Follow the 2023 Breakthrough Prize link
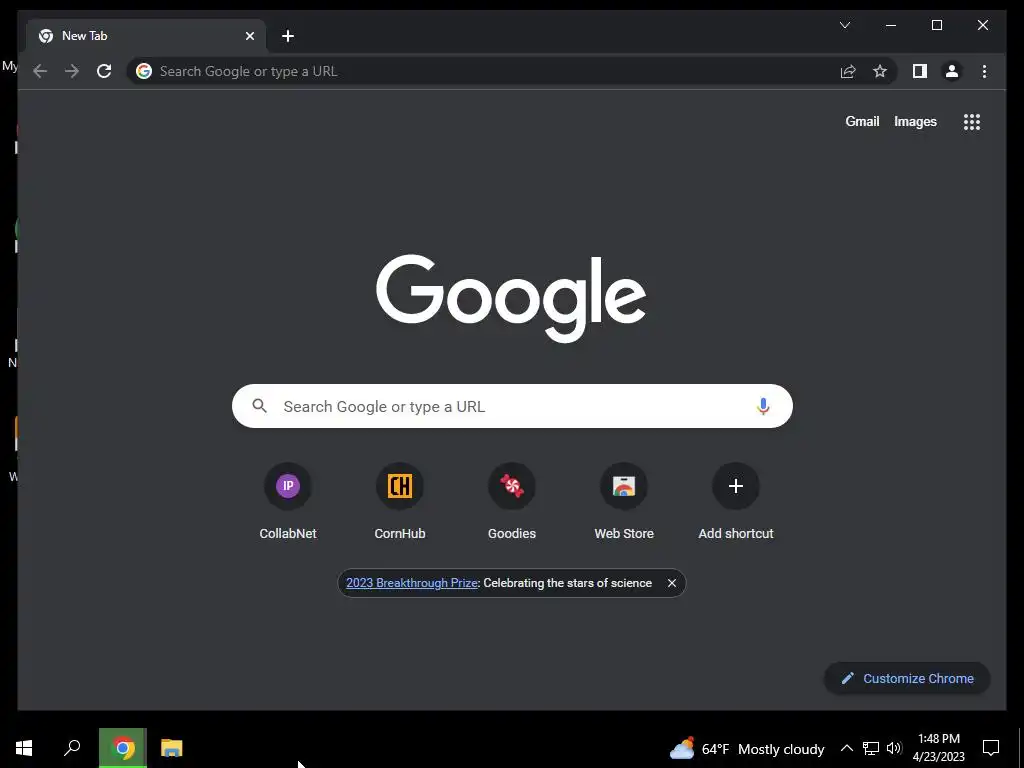 click(411, 583)
